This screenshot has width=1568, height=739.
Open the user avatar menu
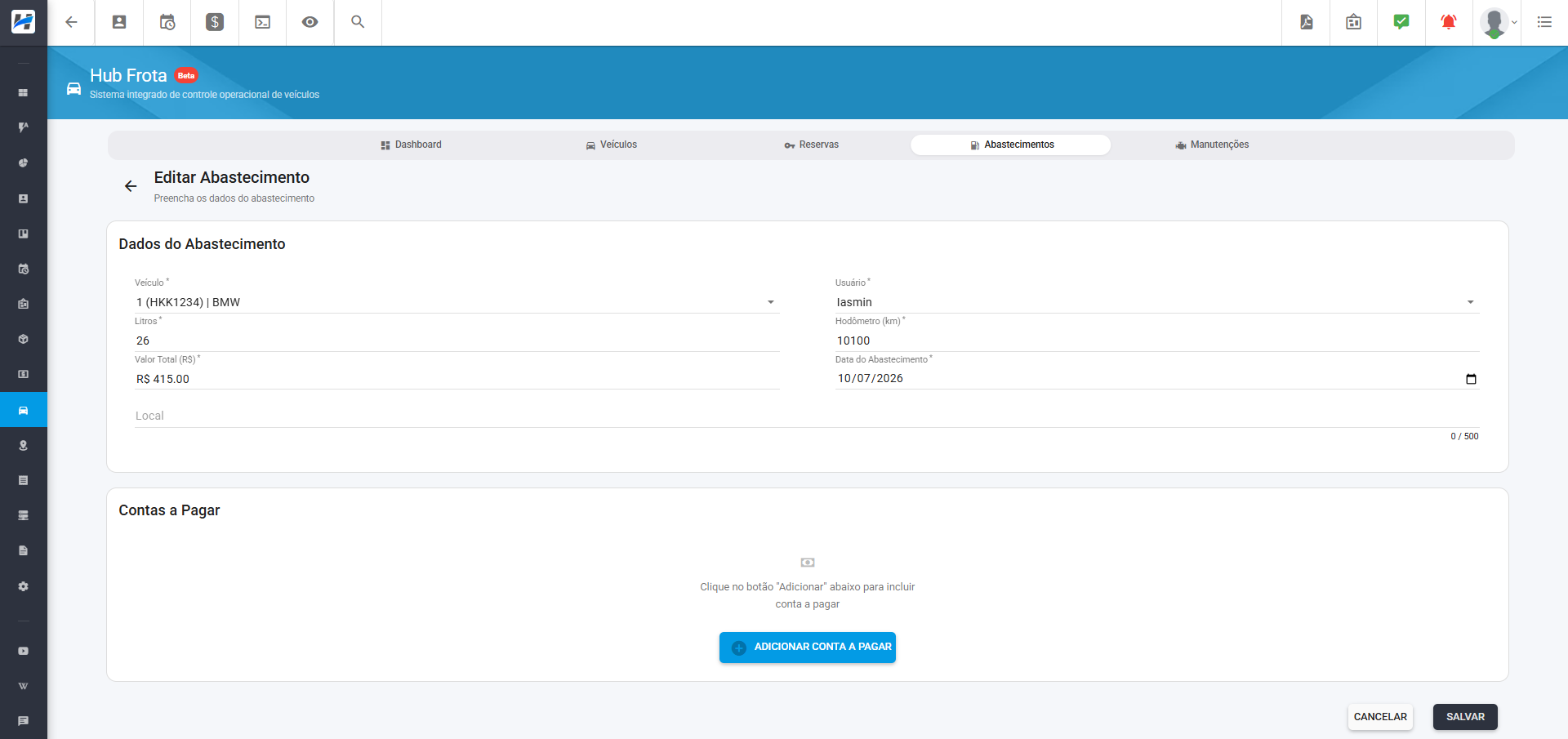point(1498,22)
